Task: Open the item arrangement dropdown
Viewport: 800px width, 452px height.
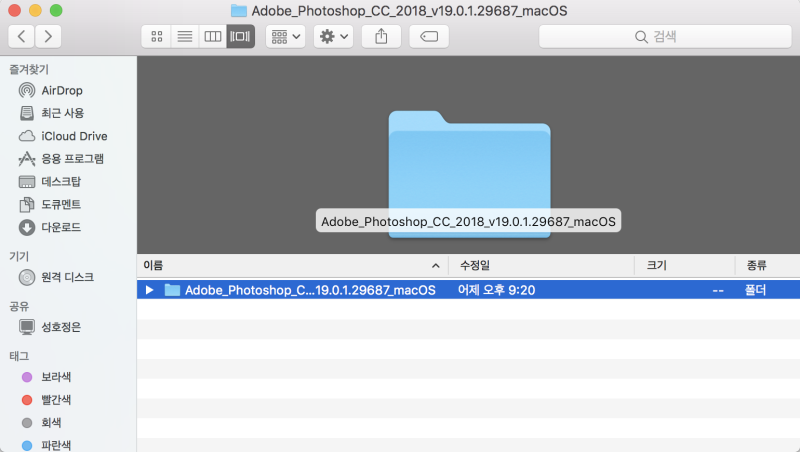Action: point(286,36)
